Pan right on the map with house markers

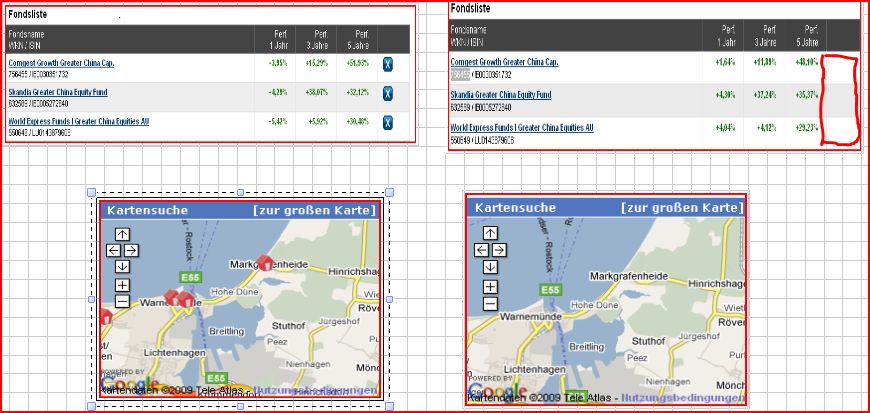pos(131,250)
